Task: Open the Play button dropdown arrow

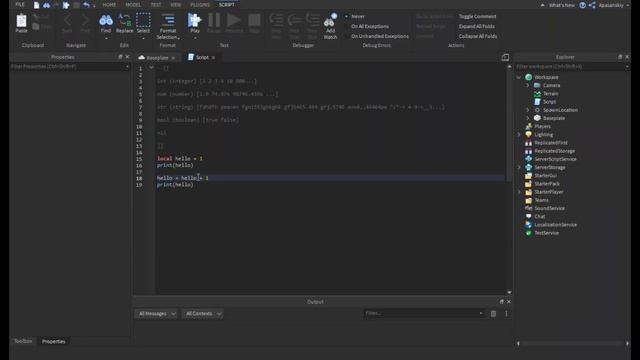Action: [195, 38]
